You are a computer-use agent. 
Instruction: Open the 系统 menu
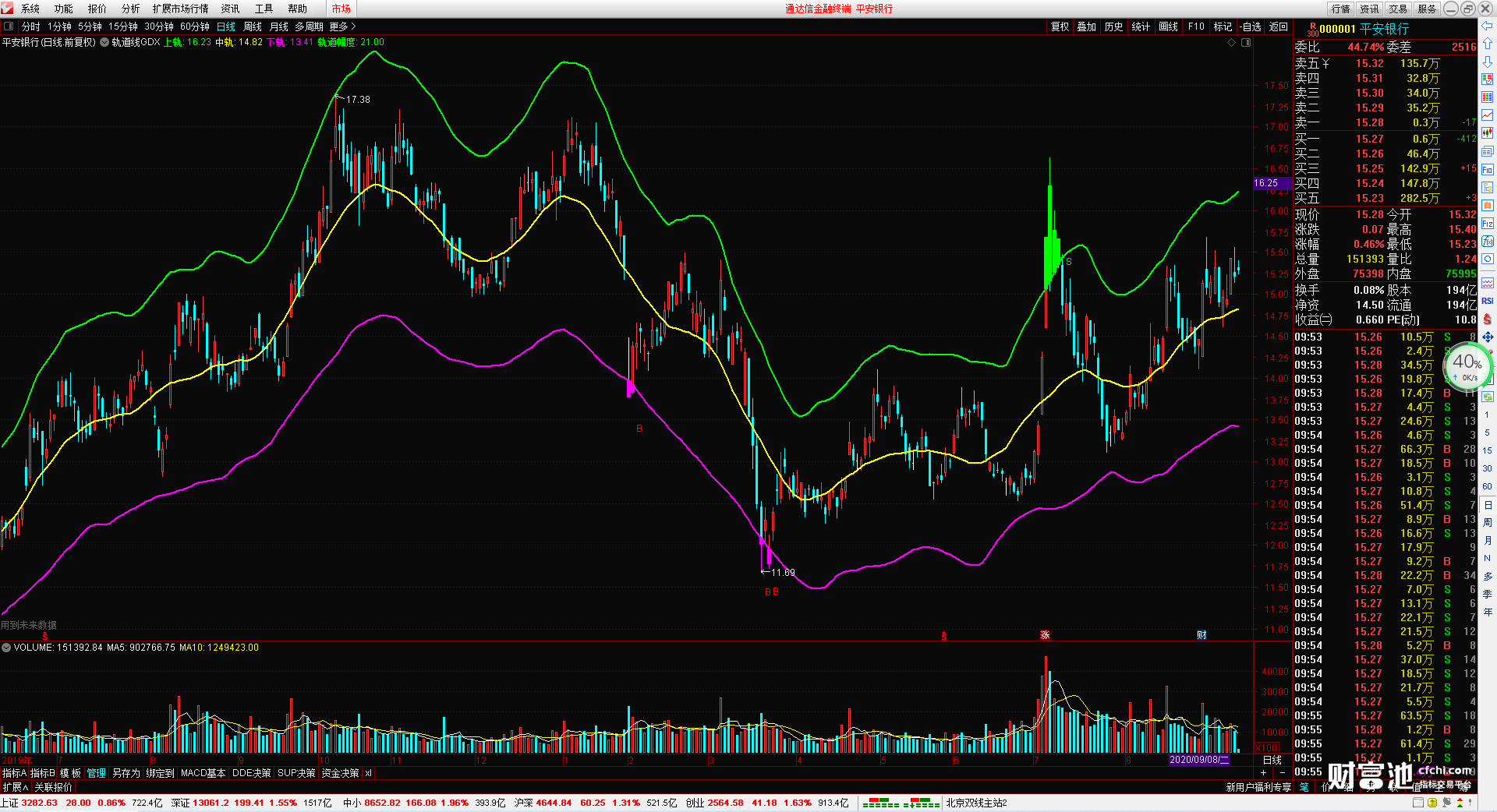pyautogui.click(x=30, y=9)
